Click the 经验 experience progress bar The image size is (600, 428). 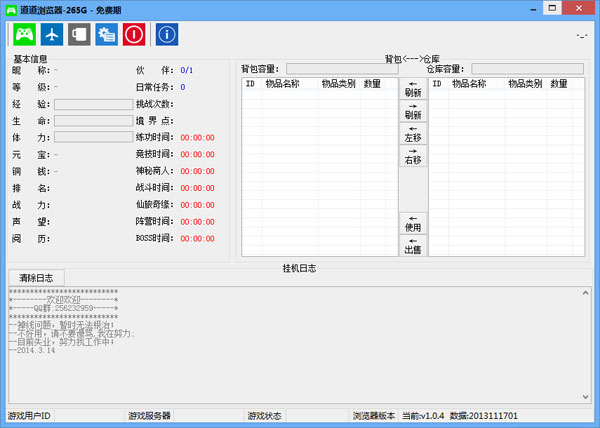tap(93, 104)
